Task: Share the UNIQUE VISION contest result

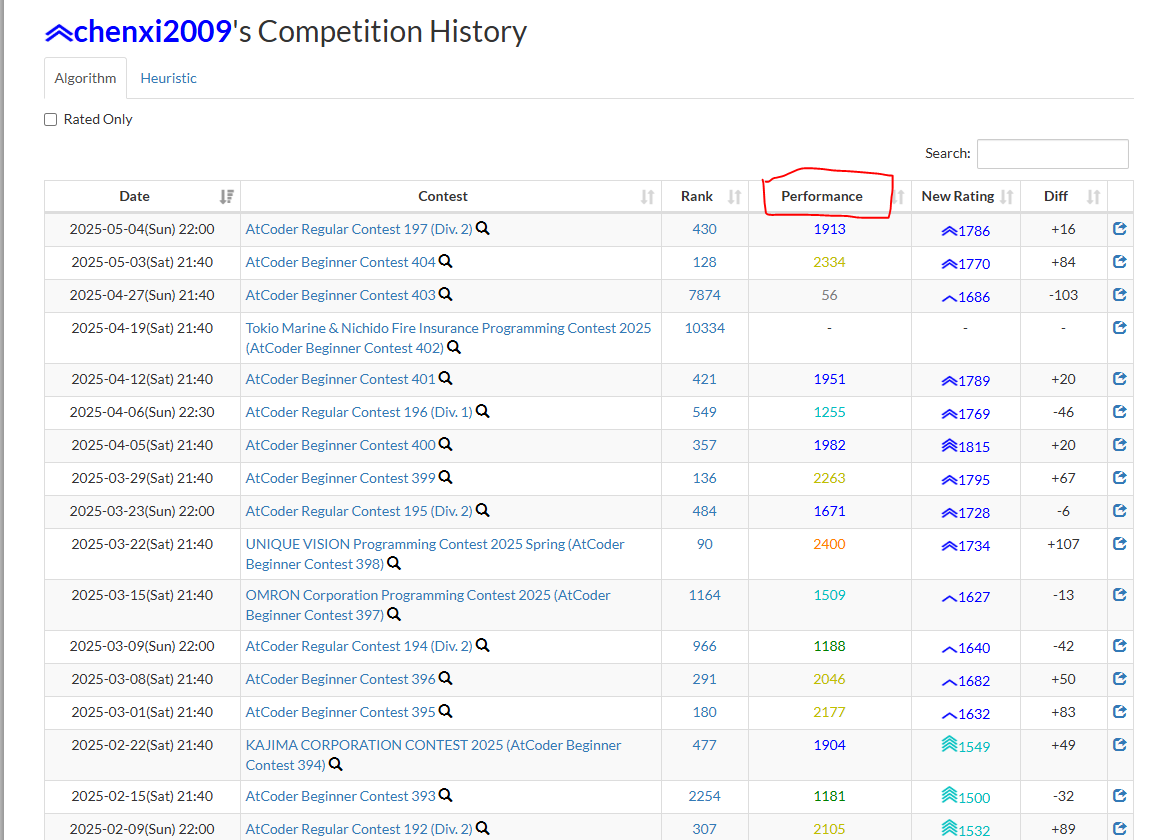Action: pos(1120,544)
